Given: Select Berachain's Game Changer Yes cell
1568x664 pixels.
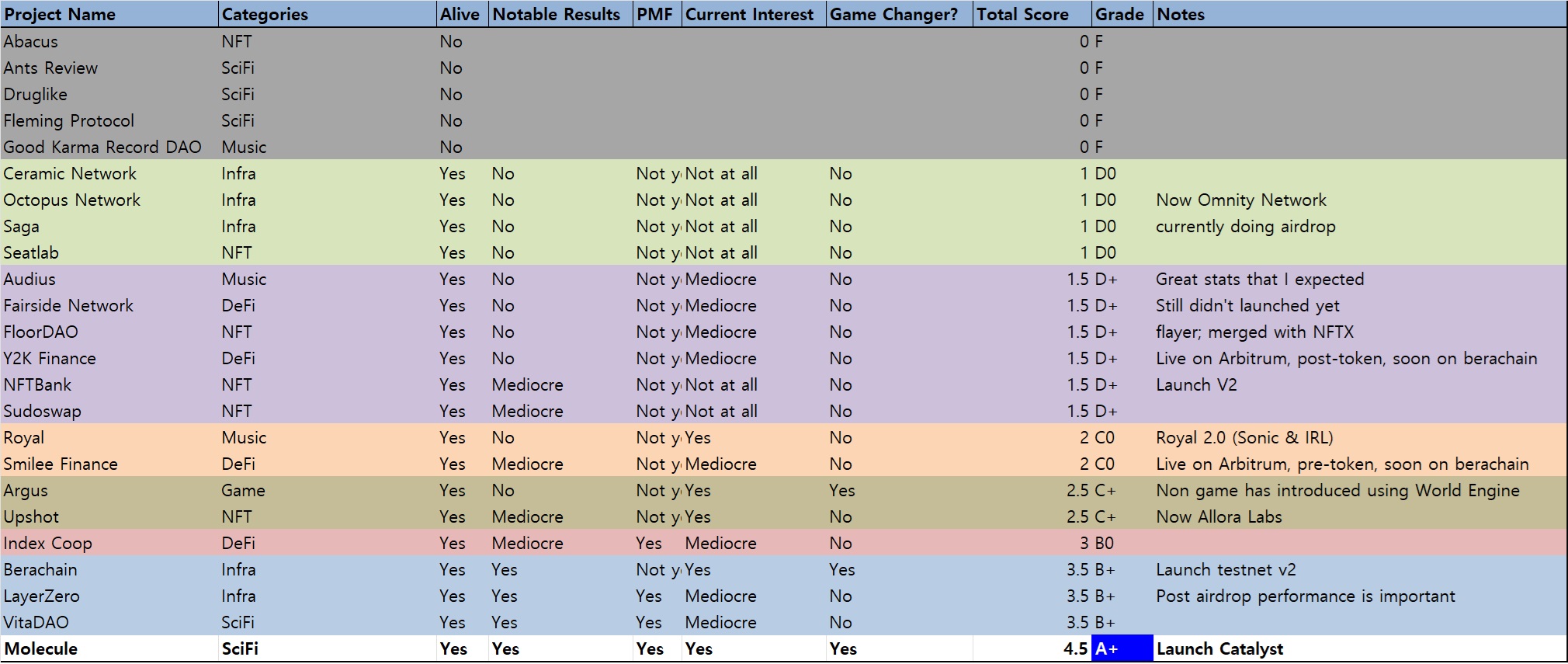Looking at the screenshot, I should [899, 570].
